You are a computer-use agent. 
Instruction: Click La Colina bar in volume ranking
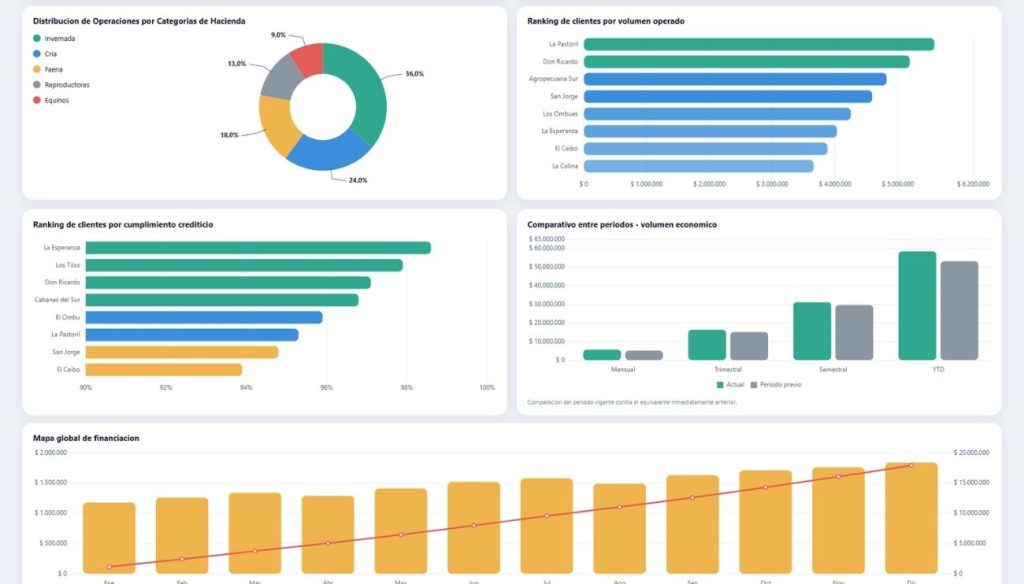(x=698, y=166)
